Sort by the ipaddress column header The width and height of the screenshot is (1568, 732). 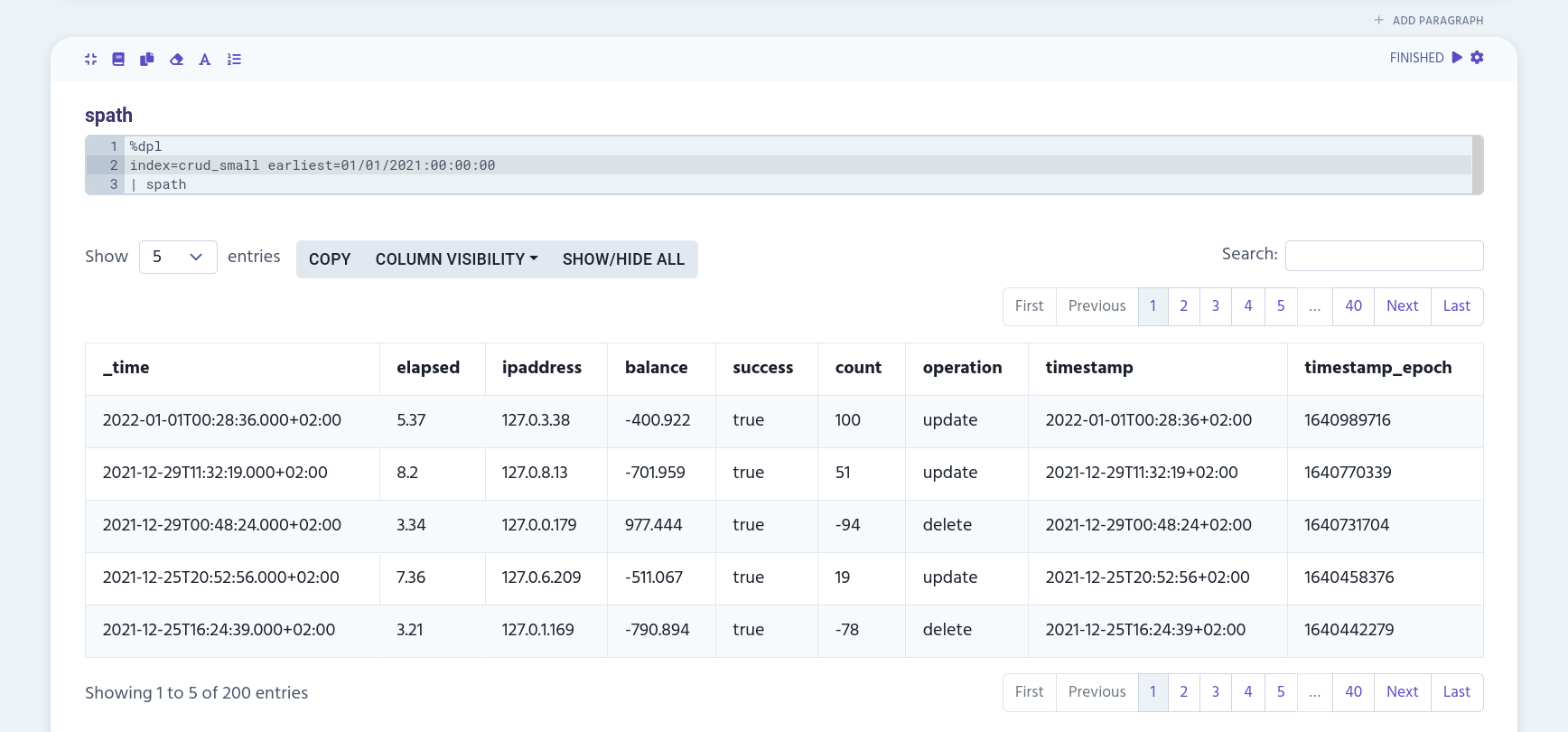pyautogui.click(x=546, y=369)
